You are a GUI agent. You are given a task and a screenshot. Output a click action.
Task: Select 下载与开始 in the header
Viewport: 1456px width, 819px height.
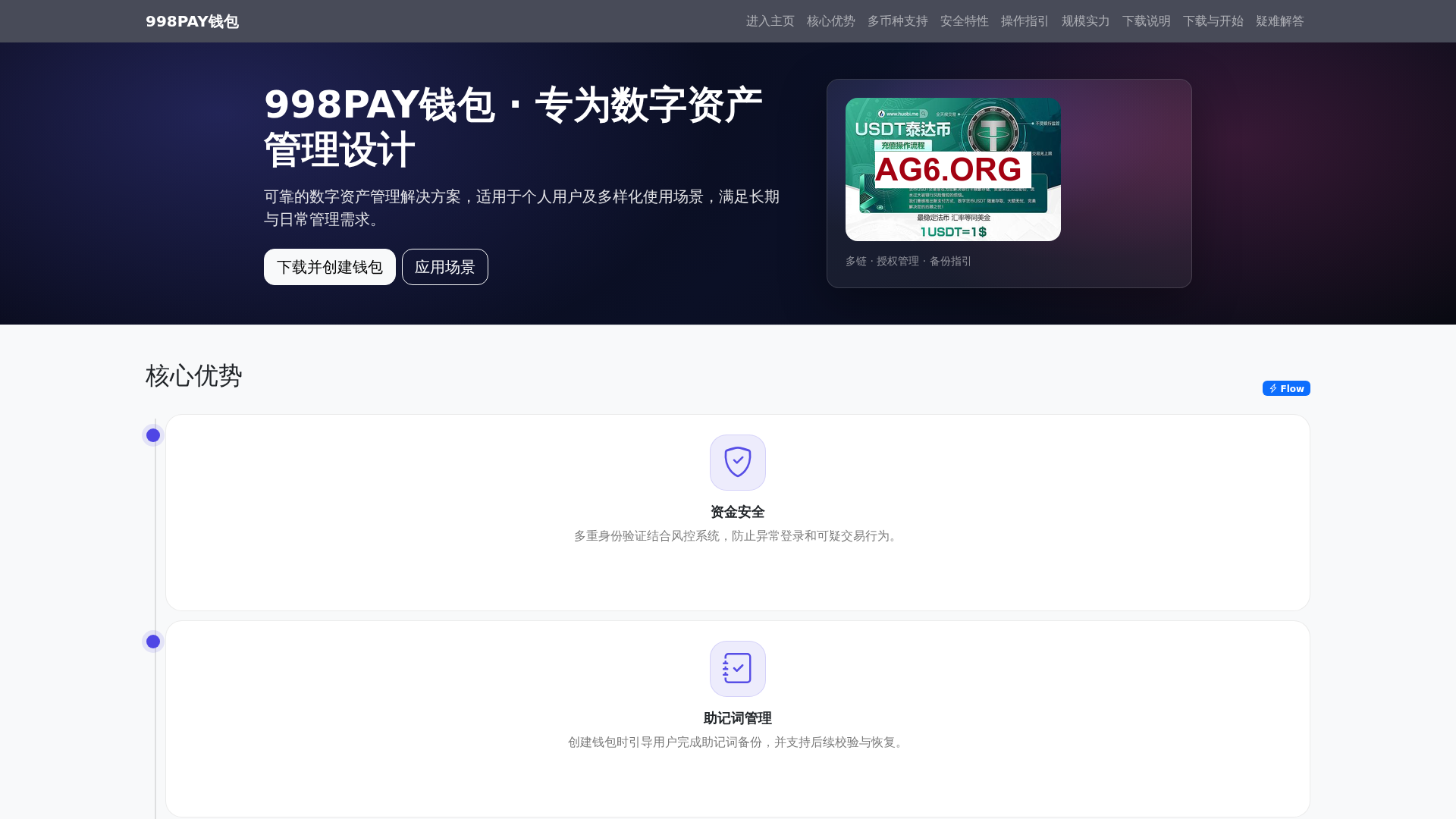(1213, 21)
